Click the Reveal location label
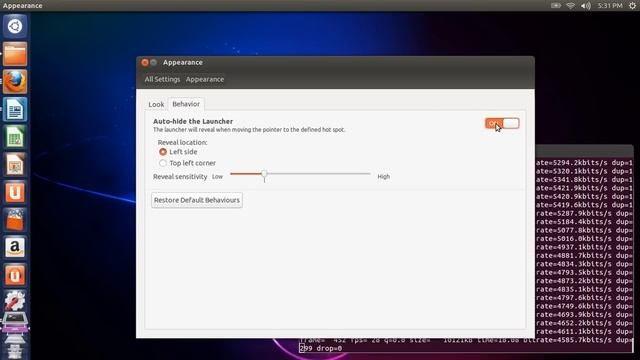The image size is (640, 360). tap(182, 142)
